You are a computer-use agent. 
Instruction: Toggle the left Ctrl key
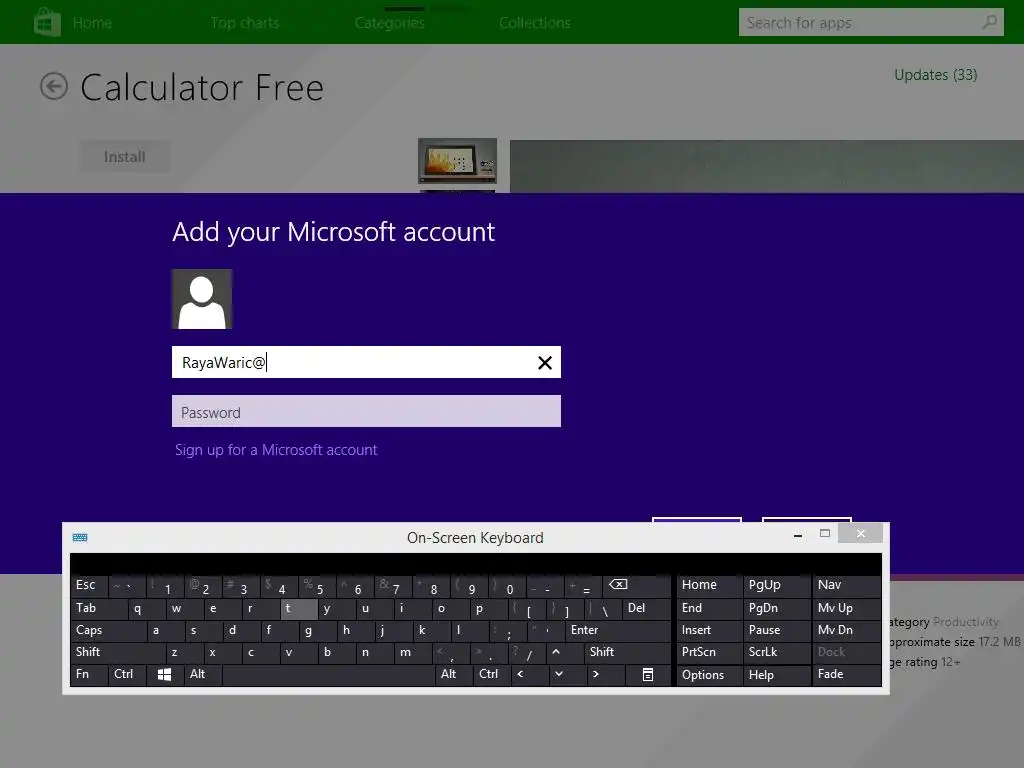coord(127,674)
